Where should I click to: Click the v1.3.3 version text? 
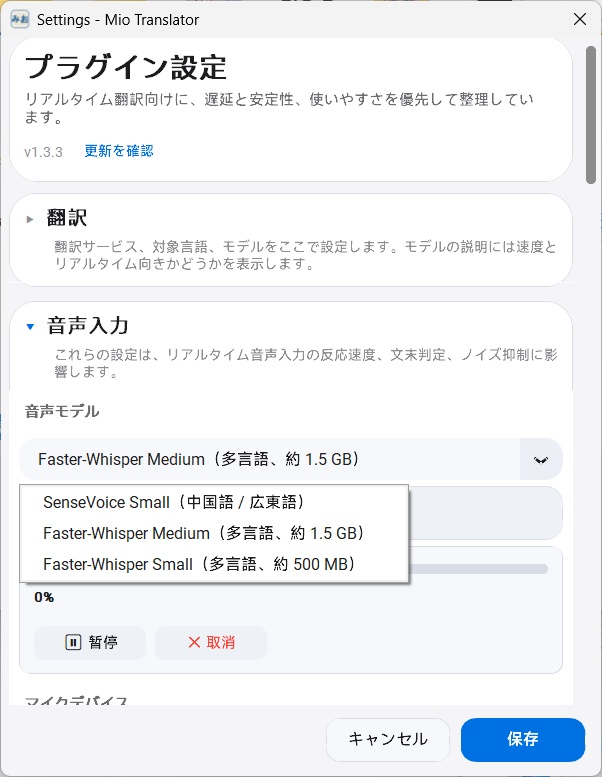44,152
